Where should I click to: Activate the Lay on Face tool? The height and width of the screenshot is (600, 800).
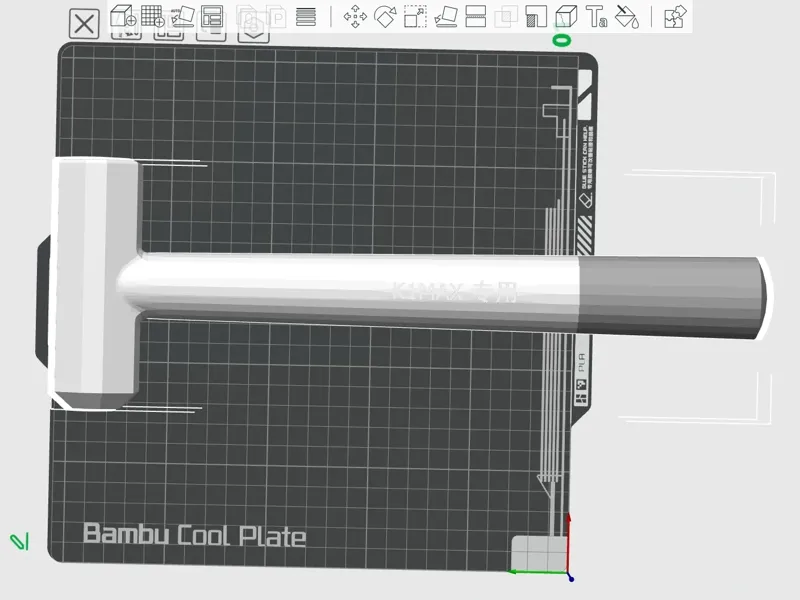[445, 16]
